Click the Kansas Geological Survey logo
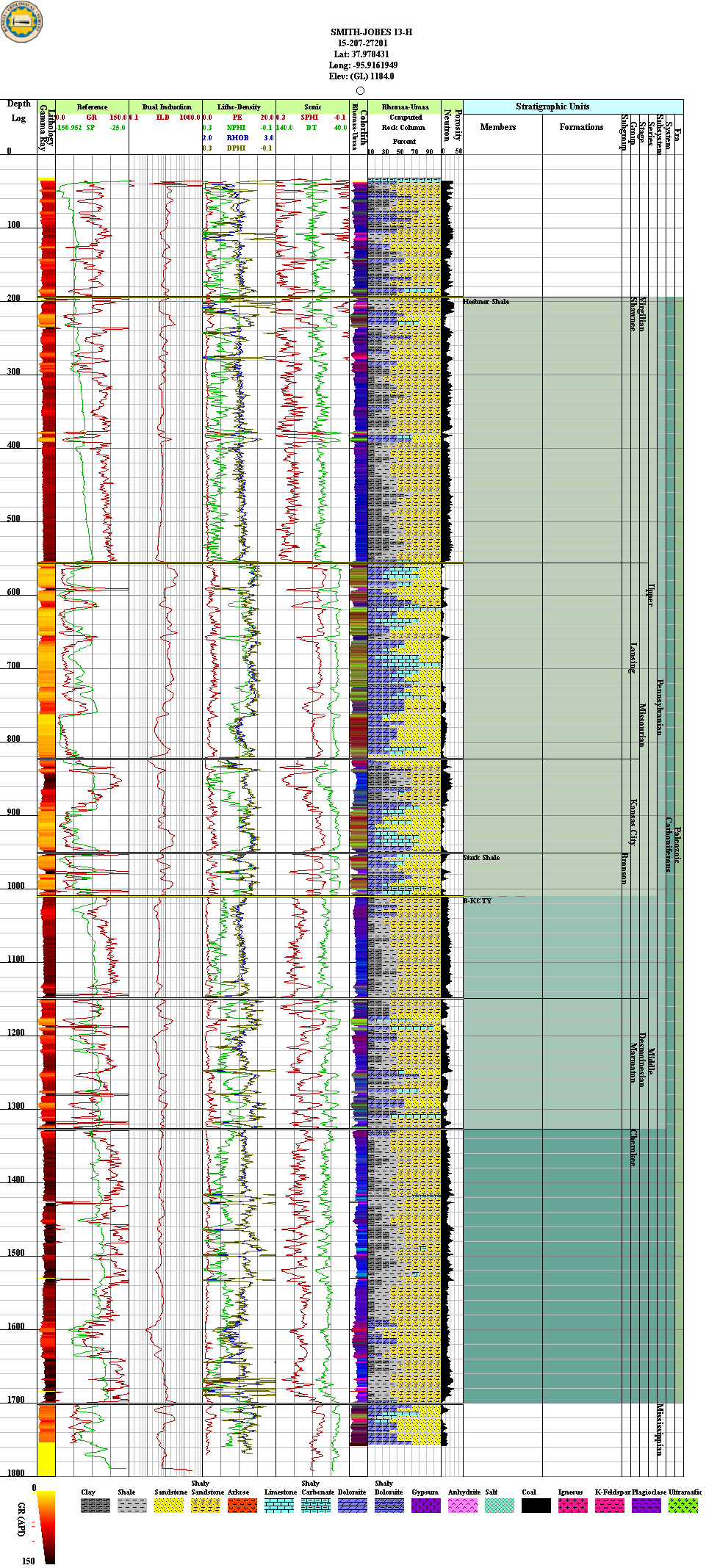Screen dimensions: 720x1568 pos(20,21)
